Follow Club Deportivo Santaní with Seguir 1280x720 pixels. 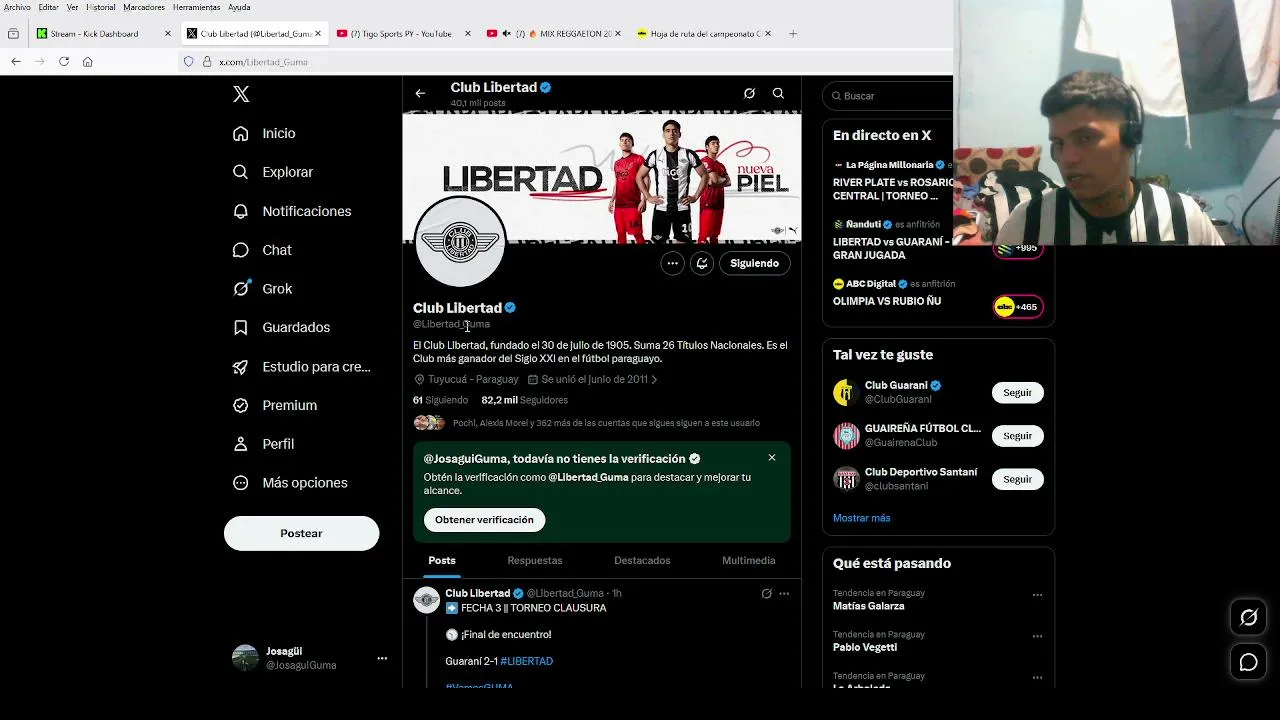(x=1017, y=479)
